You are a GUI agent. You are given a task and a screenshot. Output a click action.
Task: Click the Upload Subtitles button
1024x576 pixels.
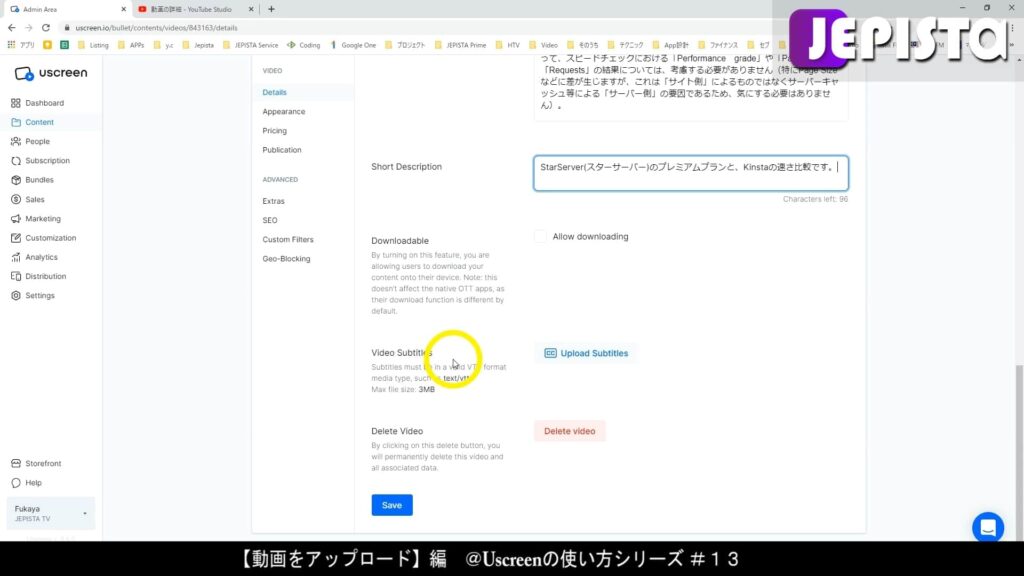[x=586, y=353]
